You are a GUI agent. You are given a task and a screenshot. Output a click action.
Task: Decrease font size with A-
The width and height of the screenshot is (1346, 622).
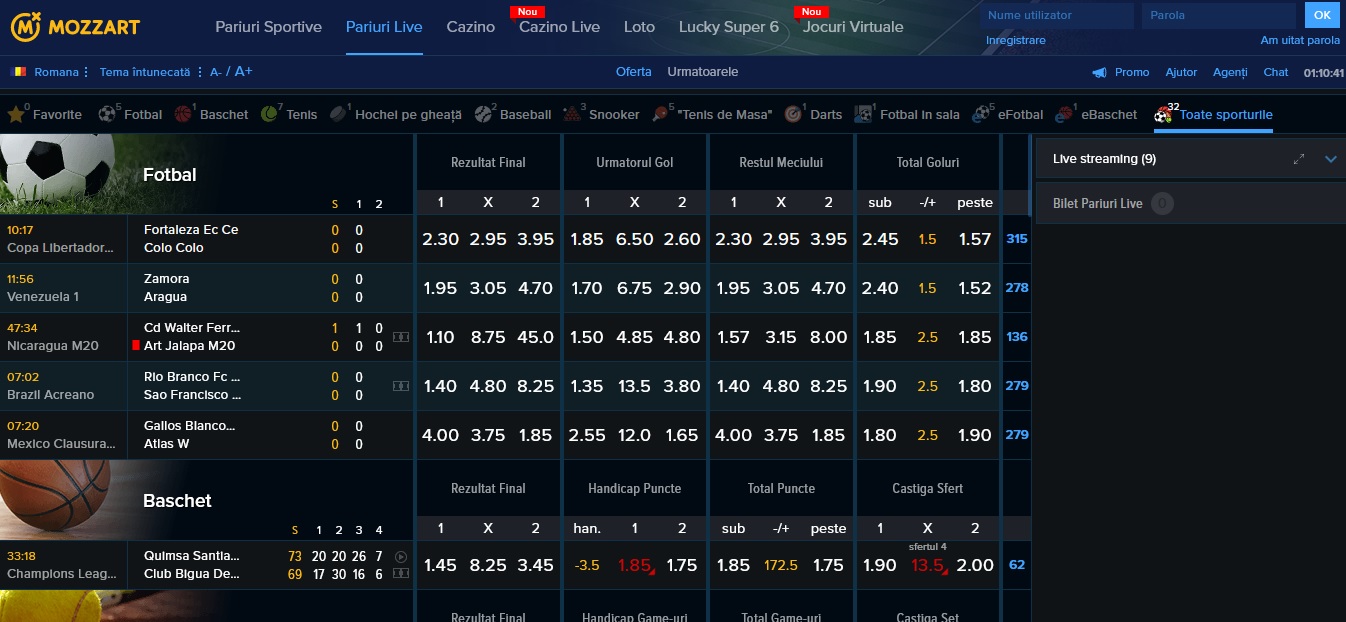pyautogui.click(x=216, y=72)
